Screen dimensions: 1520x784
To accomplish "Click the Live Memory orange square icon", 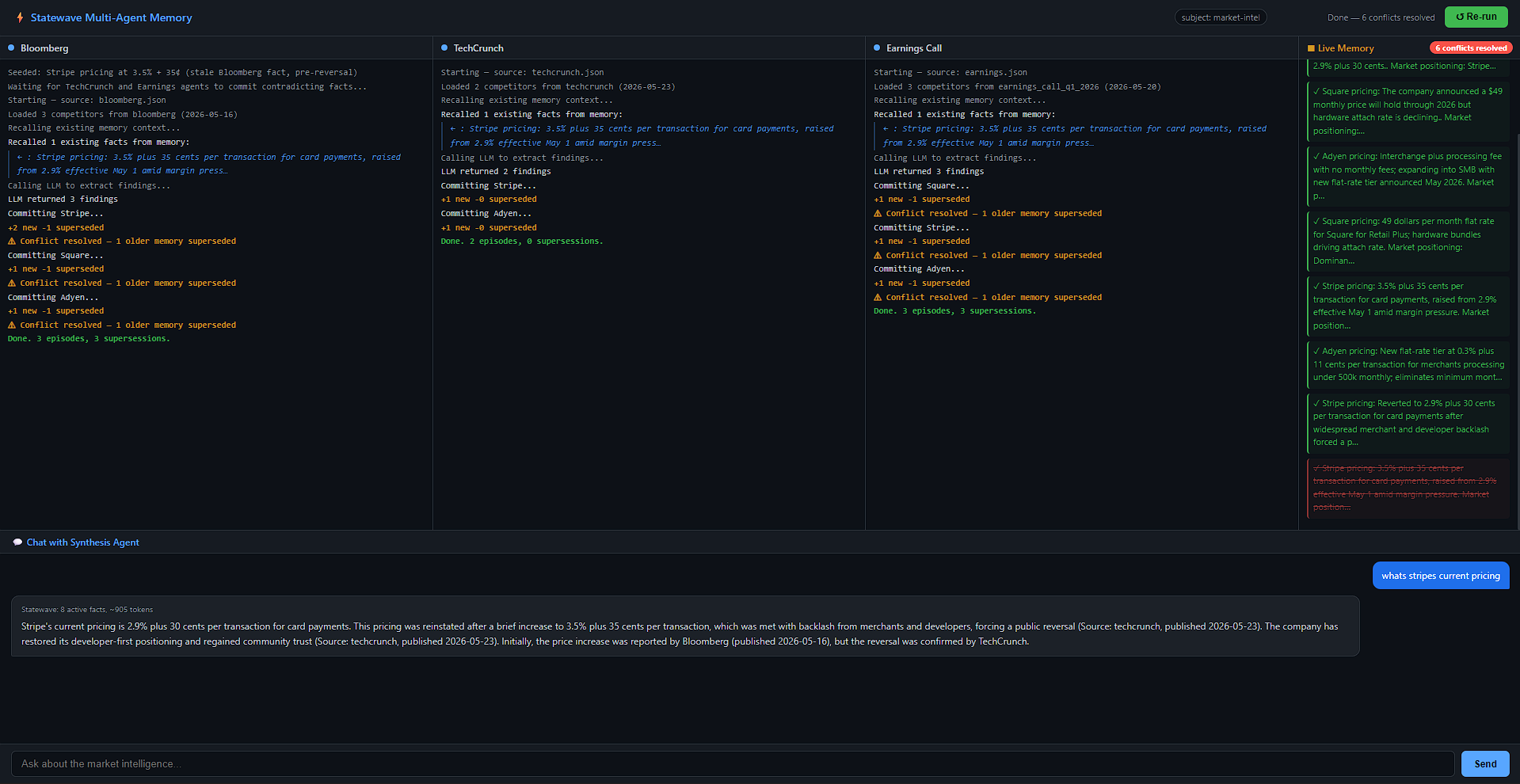I will (x=1311, y=48).
